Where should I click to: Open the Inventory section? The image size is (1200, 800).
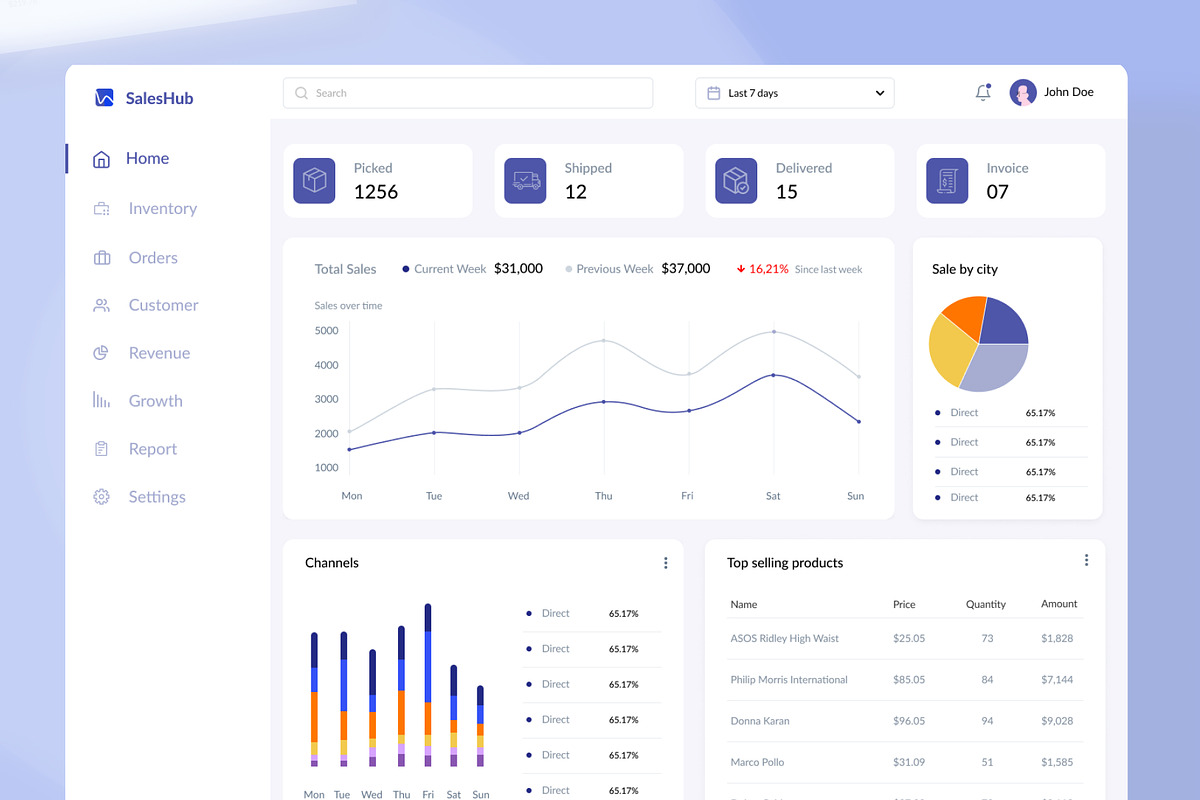point(162,209)
